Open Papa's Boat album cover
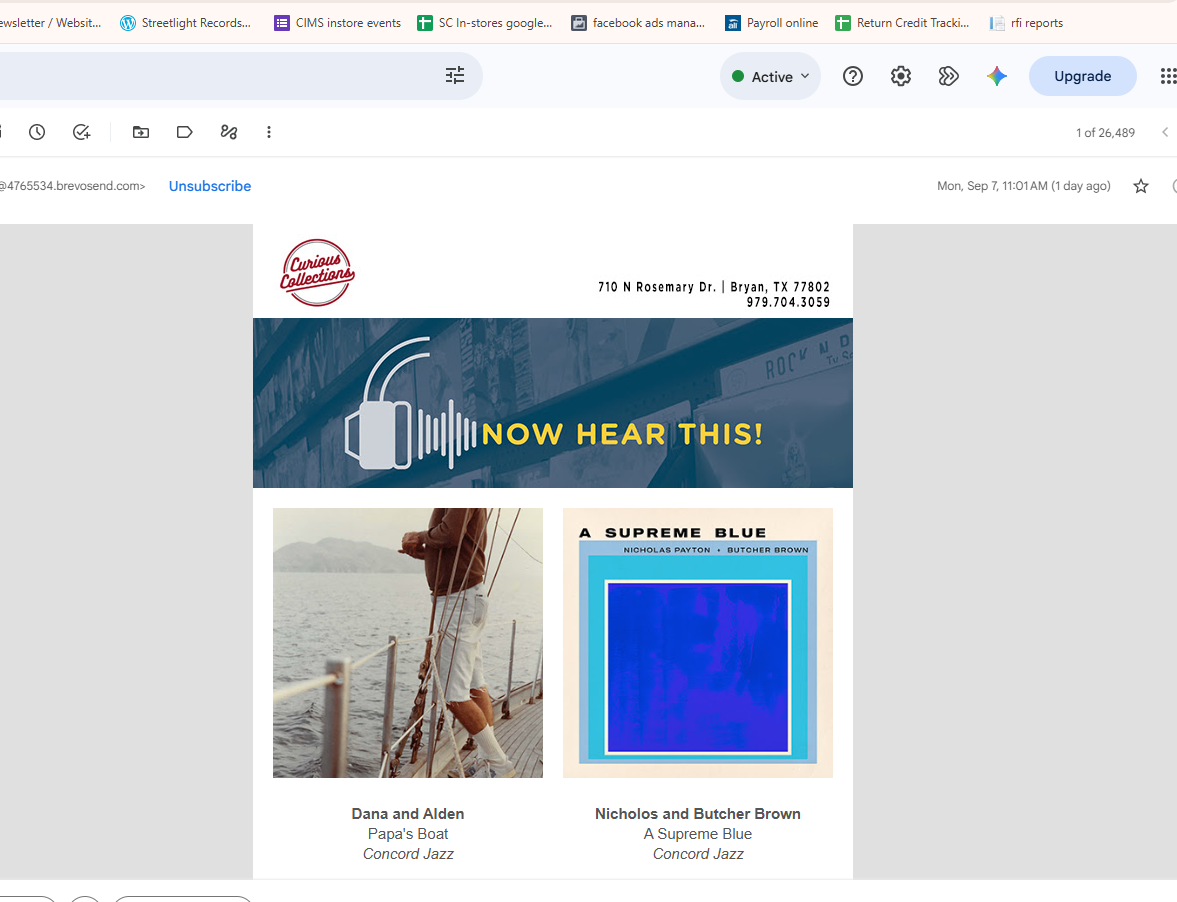This screenshot has height=902, width=1177. pos(408,643)
